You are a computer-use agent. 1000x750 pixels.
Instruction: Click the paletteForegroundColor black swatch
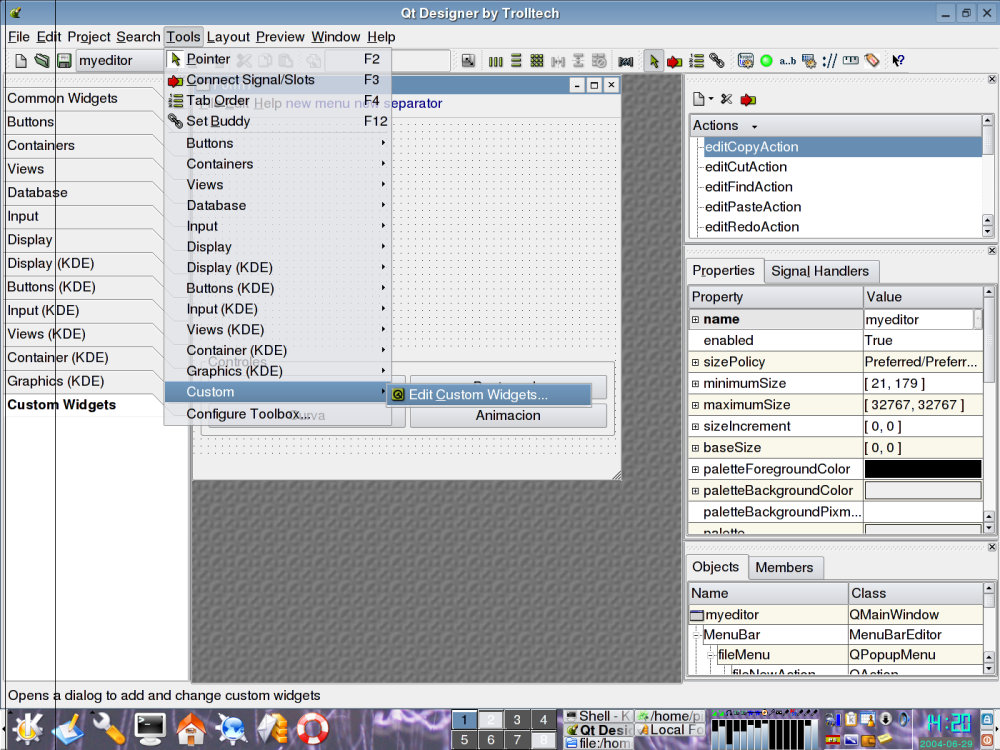[x=923, y=469]
